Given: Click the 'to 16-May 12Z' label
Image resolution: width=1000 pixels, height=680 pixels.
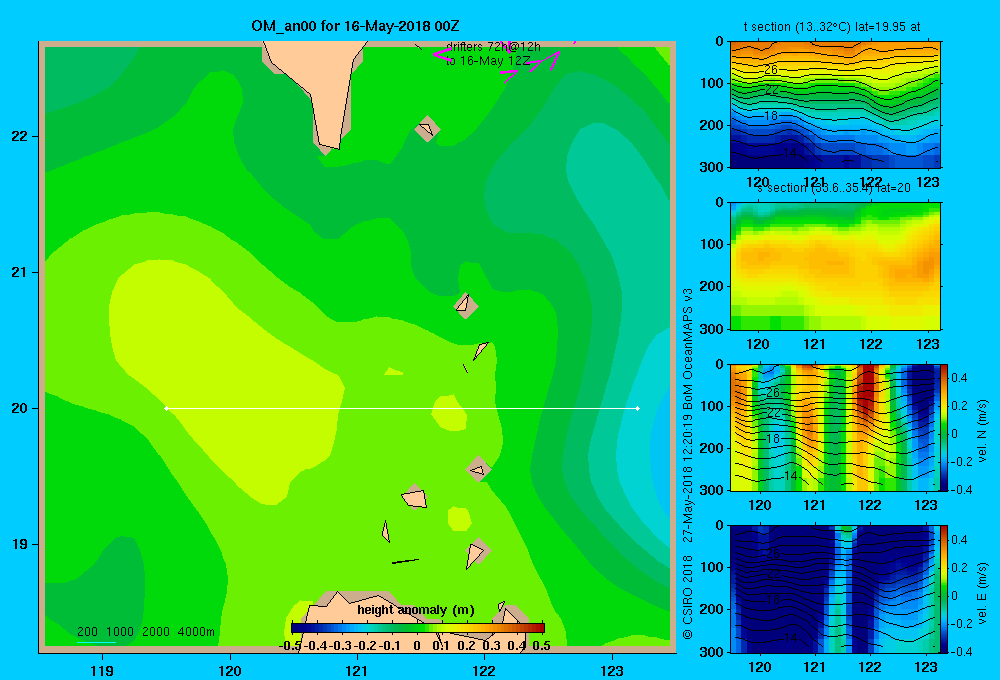Looking at the screenshot, I should click(x=488, y=61).
